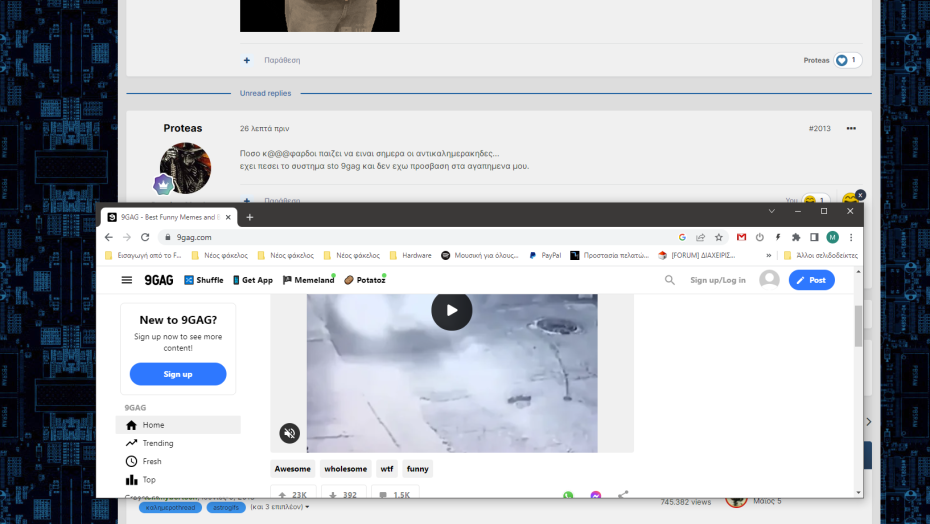Click Sign up/Log in link
This screenshot has height=524, width=930.
718,280
